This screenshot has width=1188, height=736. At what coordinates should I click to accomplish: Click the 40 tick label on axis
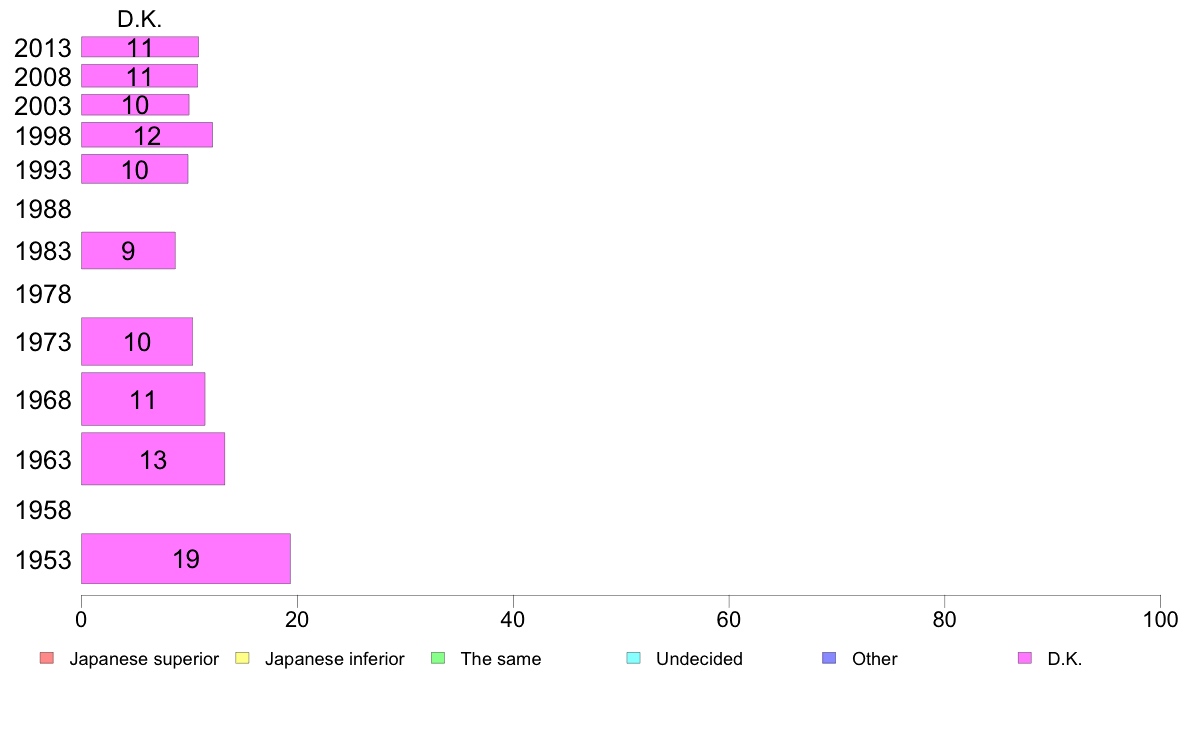click(x=513, y=619)
